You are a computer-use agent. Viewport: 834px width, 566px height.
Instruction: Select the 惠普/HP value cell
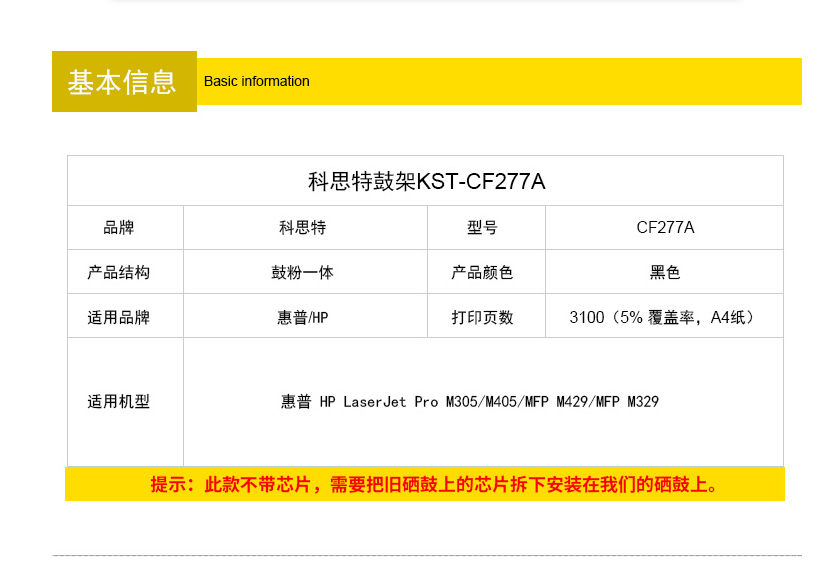[x=305, y=316]
